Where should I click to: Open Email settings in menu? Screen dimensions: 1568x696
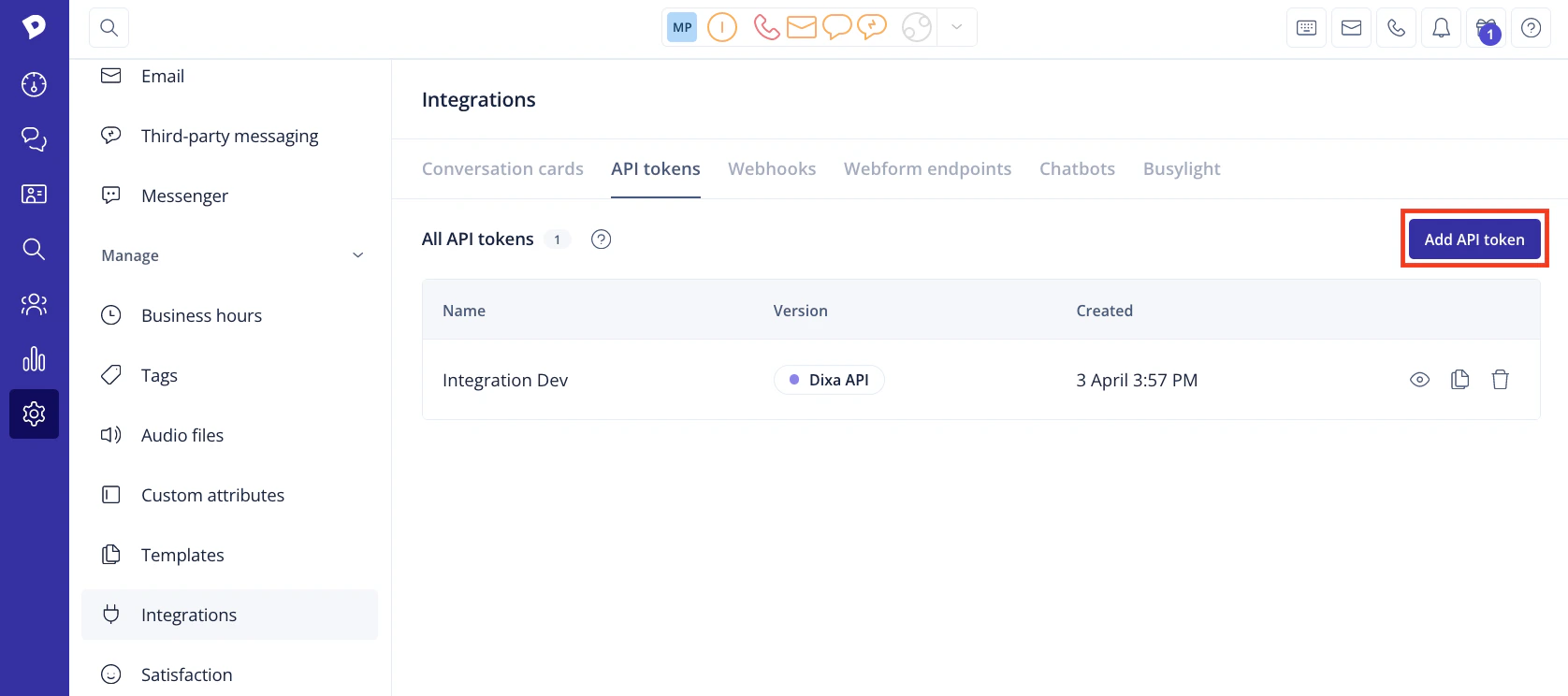(229, 76)
